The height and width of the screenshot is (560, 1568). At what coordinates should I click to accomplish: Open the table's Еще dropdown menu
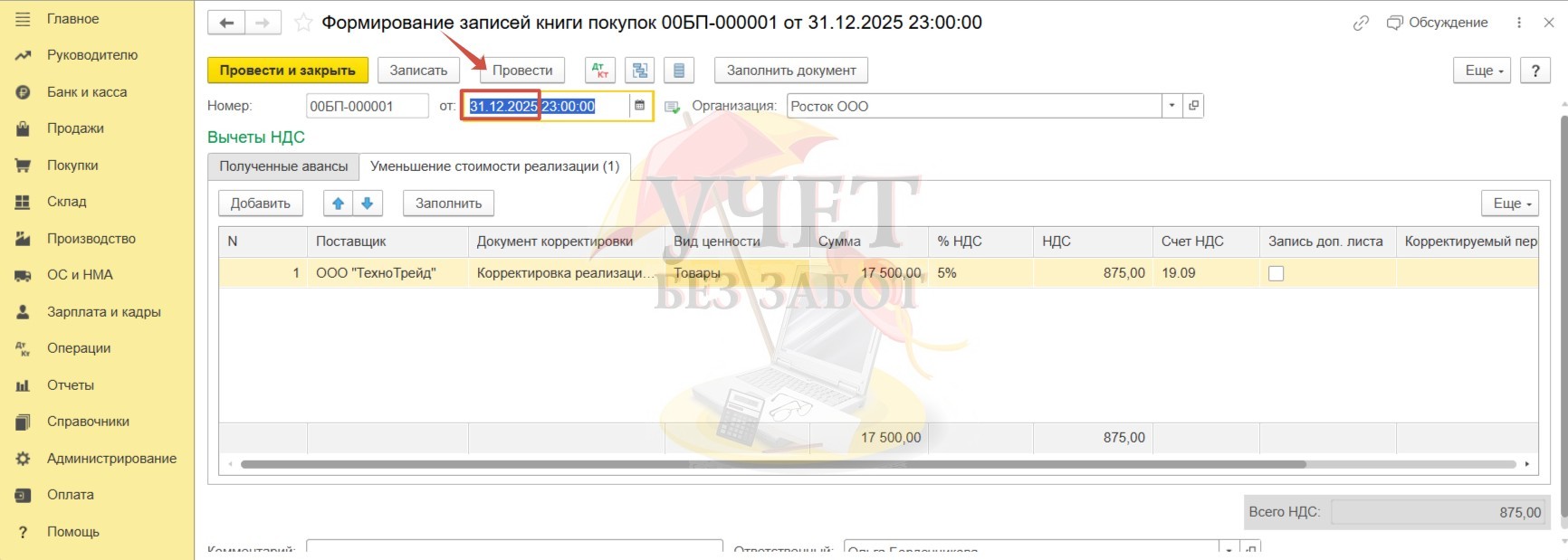(x=1510, y=204)
